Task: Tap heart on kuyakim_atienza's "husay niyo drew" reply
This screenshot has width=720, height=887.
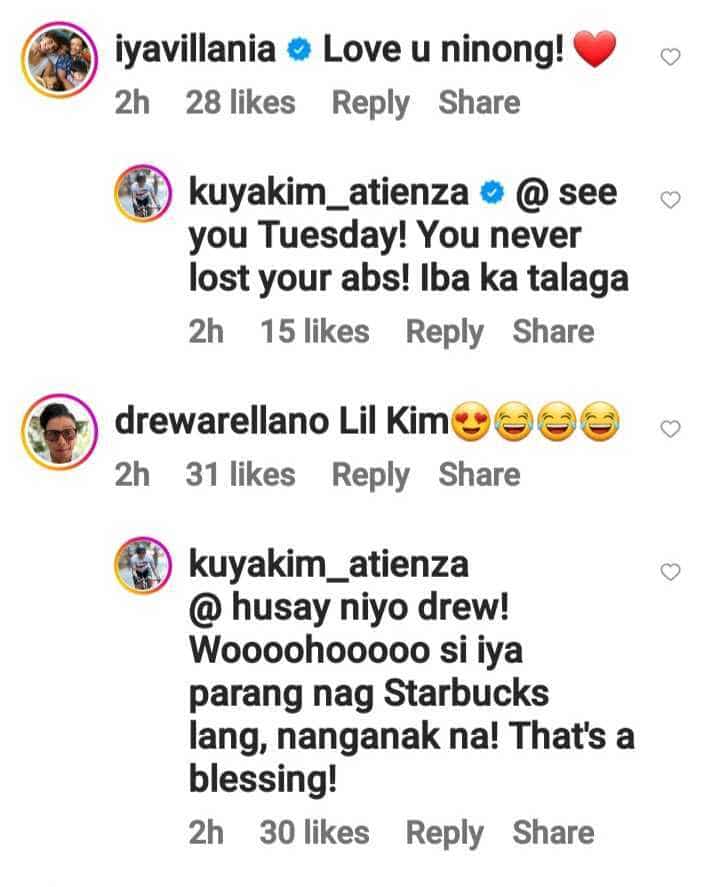Action: coord(670,572)
